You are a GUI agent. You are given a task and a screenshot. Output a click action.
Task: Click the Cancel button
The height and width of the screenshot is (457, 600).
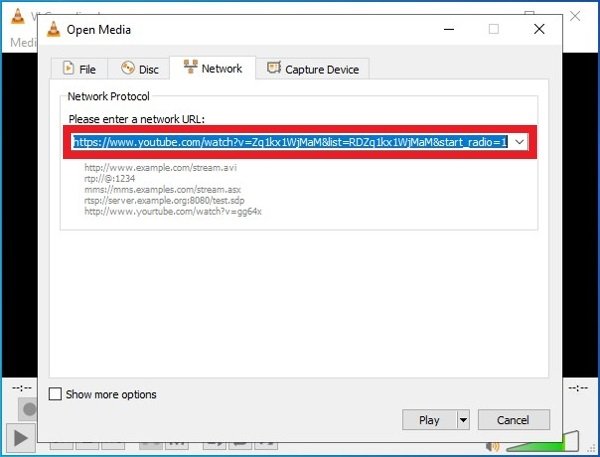coord(514,420)
